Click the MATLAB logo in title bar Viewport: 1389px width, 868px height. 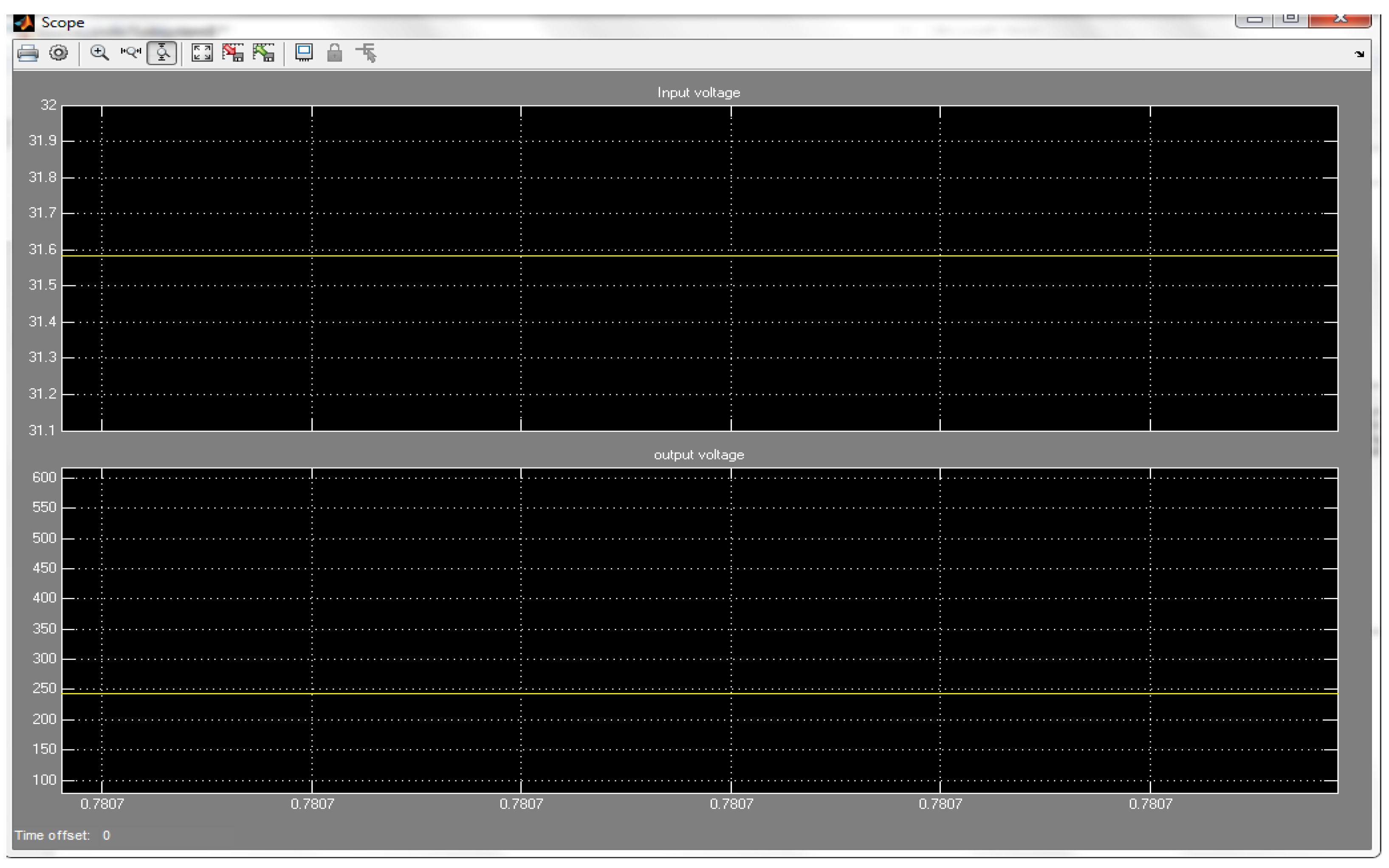pos(23,23)
